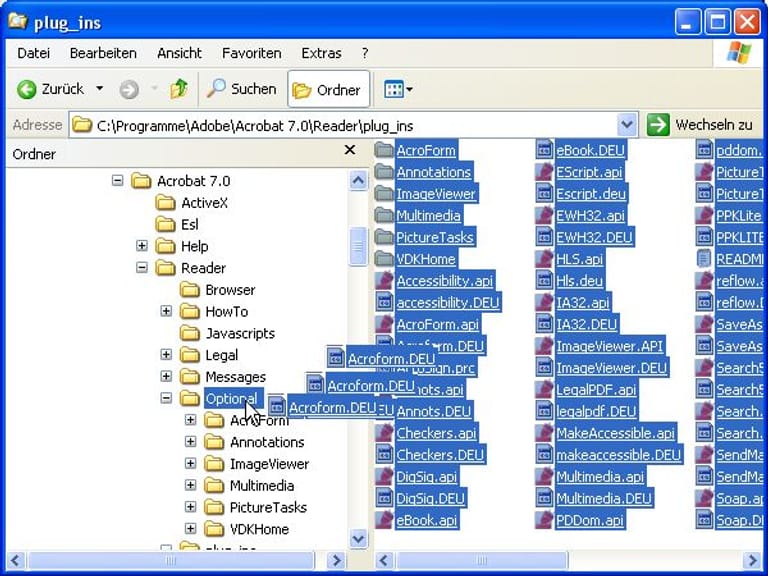
Task: Click the AcroForm folder icon in file list
Action: point(384,150)
